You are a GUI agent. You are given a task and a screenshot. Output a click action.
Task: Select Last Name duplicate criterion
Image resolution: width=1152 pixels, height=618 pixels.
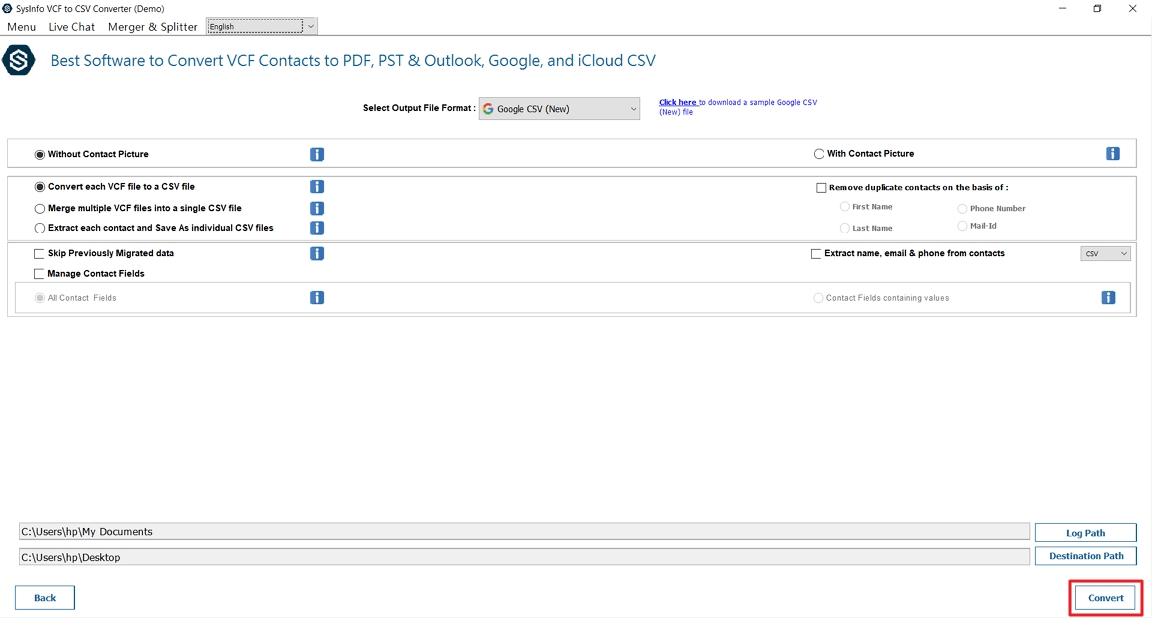(844, 229)
